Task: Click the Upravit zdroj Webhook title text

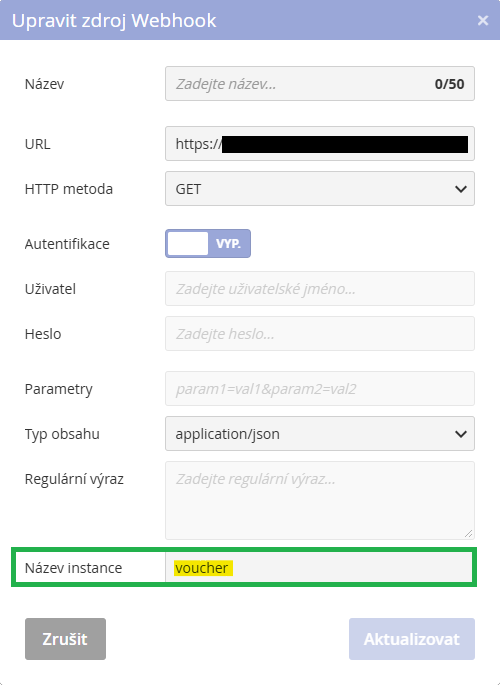Action: [114, 21]
